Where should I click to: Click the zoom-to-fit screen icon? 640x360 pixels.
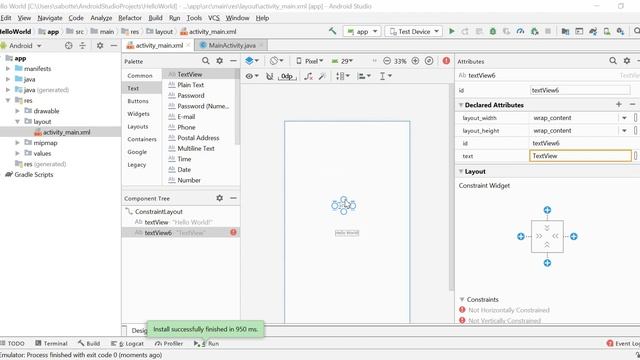429,61
